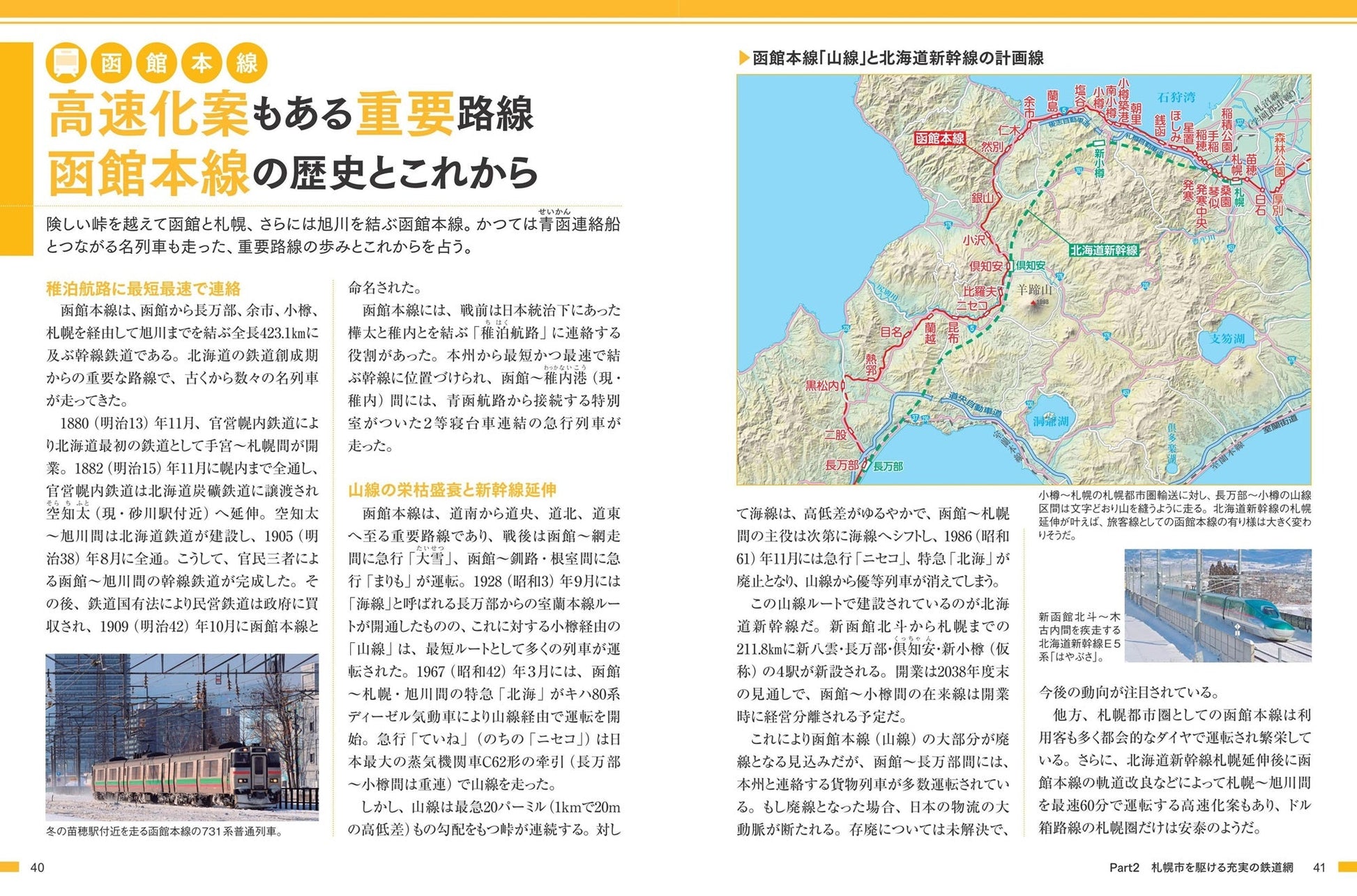
Task: Click the footer Part2 札幌市を駆ける充実の鉄道網
Action: pos(1201,867)
